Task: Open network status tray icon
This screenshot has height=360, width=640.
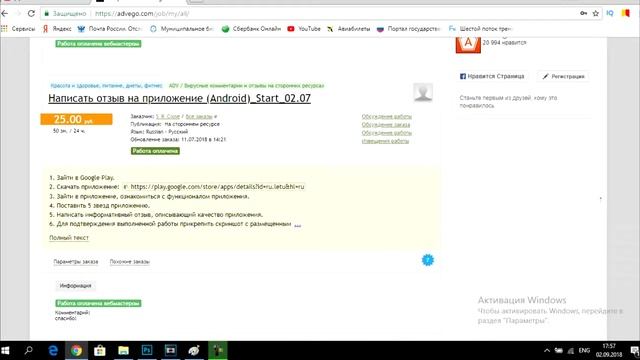Action: (571, 351)
